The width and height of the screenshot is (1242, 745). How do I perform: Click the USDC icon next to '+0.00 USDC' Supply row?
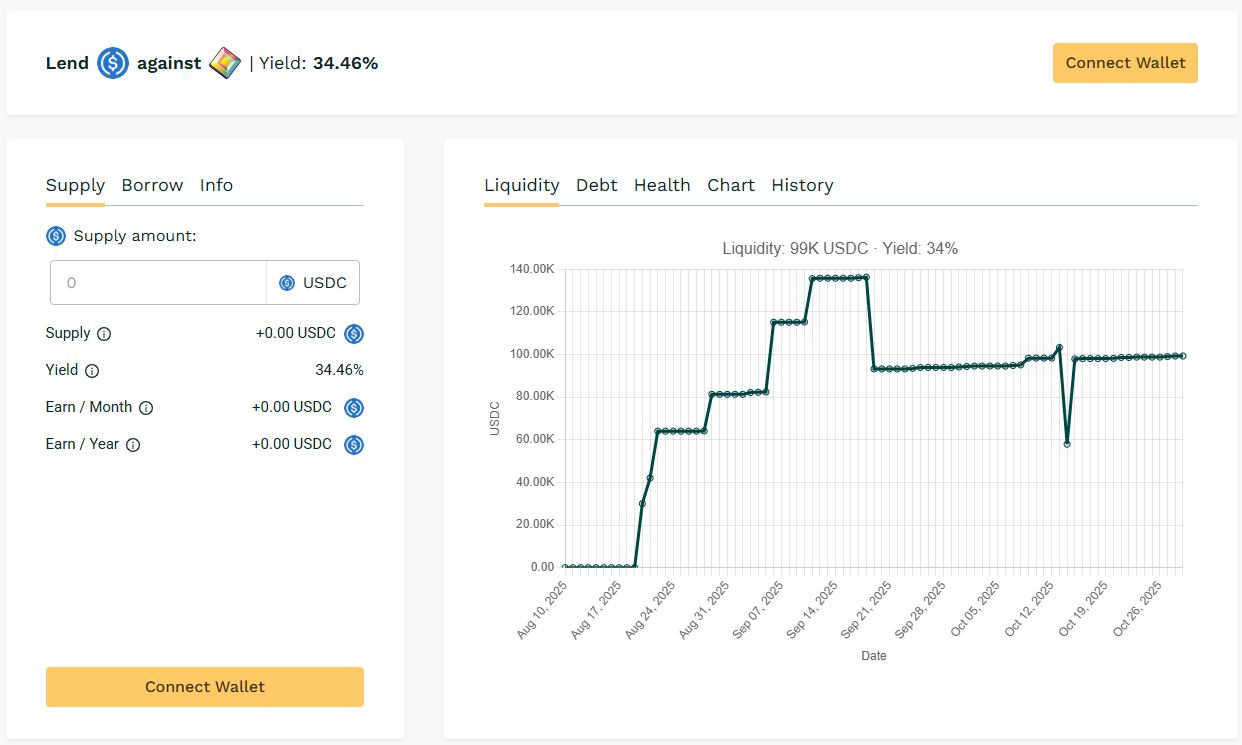[353, 333]
